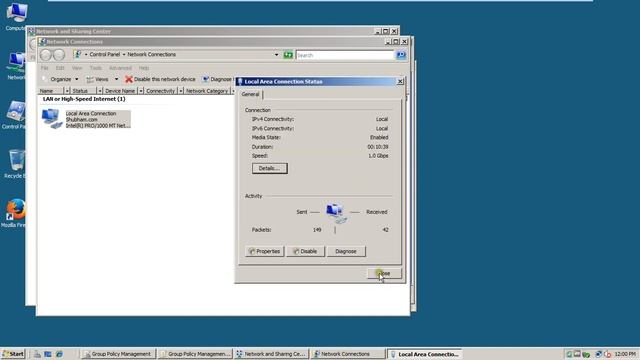Select the Local Area Connection adapter icon

tap(52, 119)
